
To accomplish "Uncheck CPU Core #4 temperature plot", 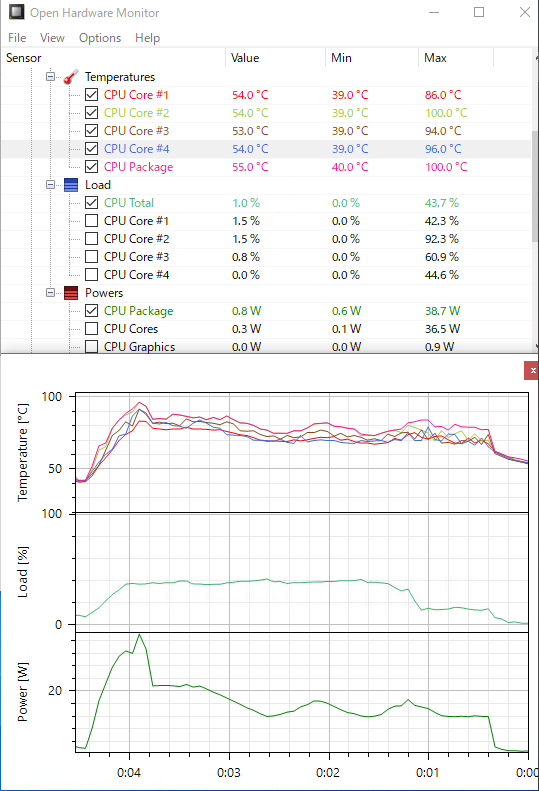I will pyautogui.click(x=91, y=149).
